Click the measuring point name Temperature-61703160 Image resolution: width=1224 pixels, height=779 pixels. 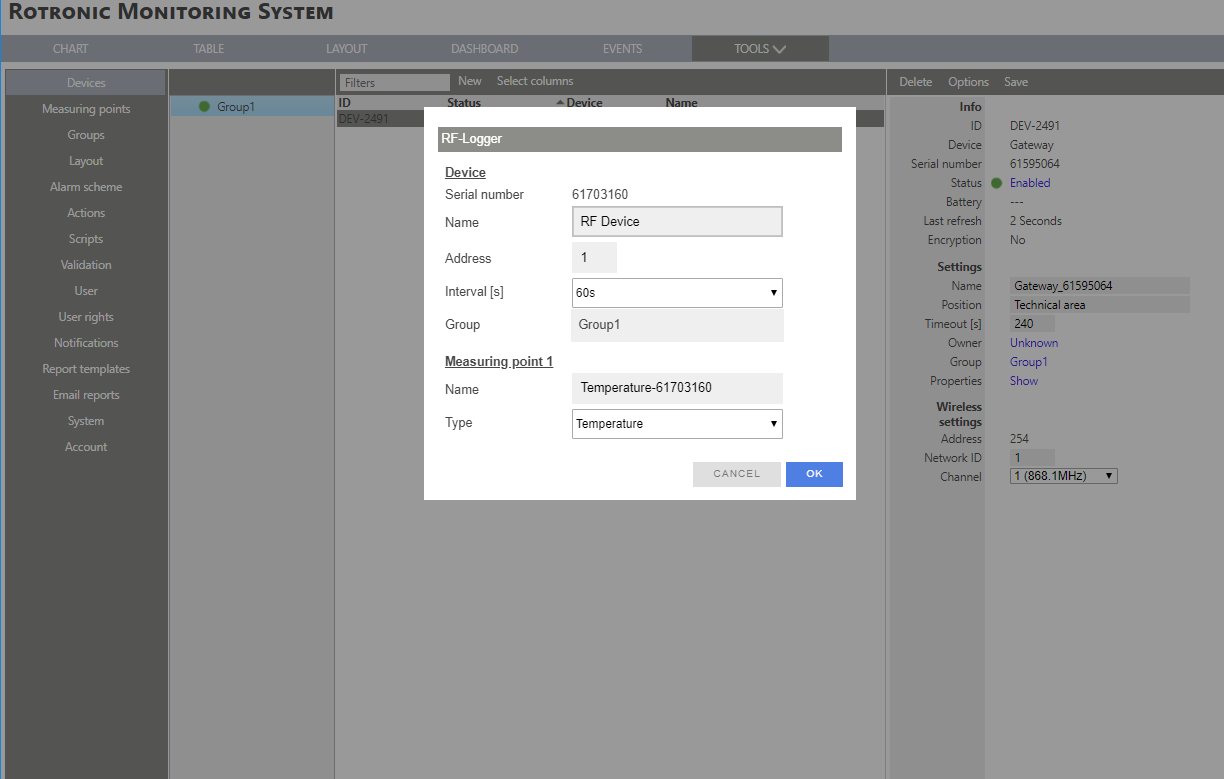[x=677, y=388]
